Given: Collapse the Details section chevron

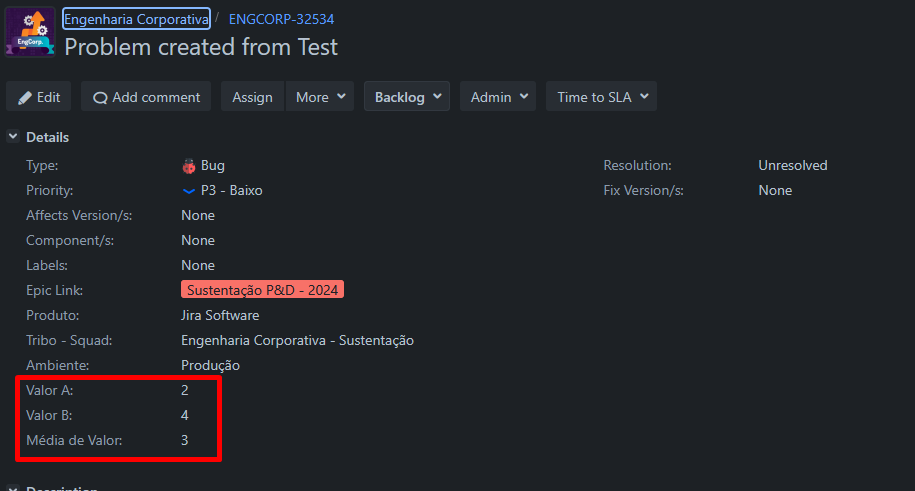Looking at the screenshot, I should 13,136.
